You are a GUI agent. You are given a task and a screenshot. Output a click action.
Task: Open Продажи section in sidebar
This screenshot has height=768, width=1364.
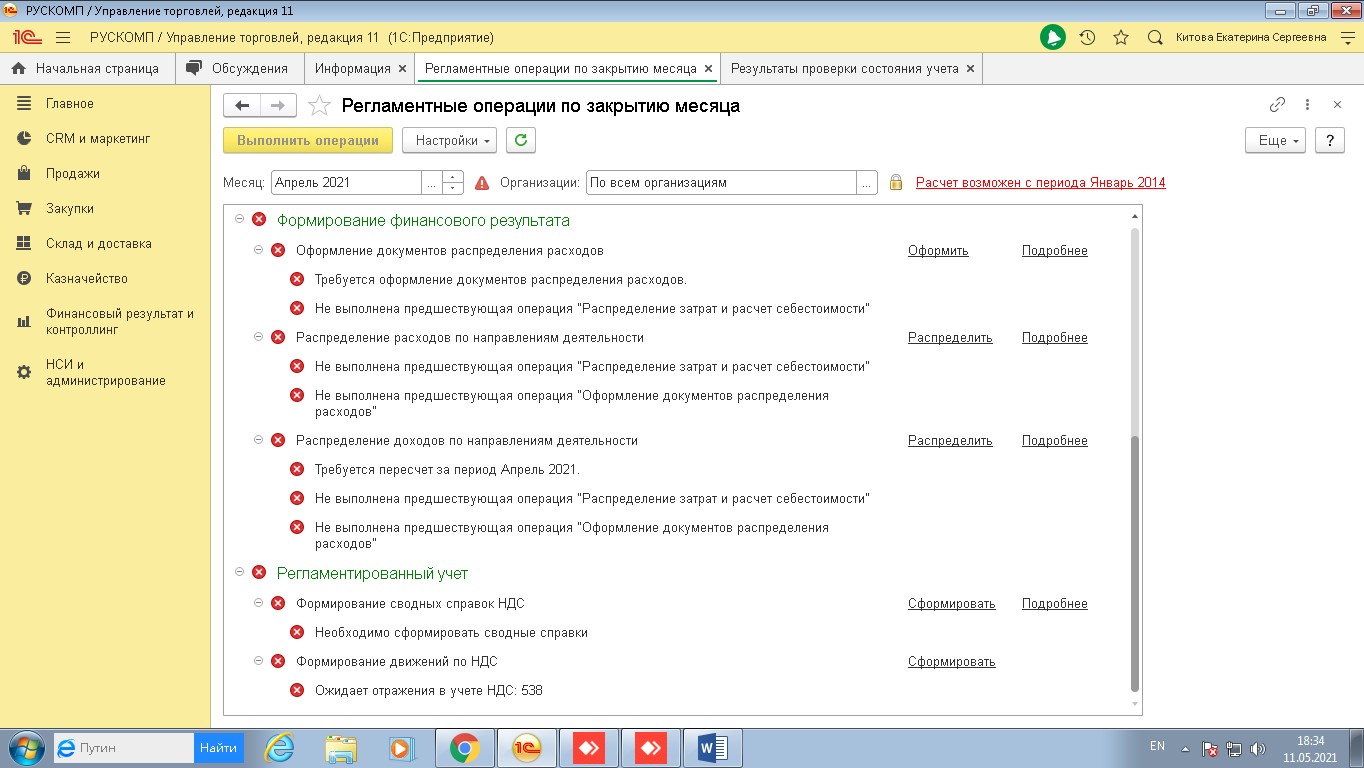point(73,174)
